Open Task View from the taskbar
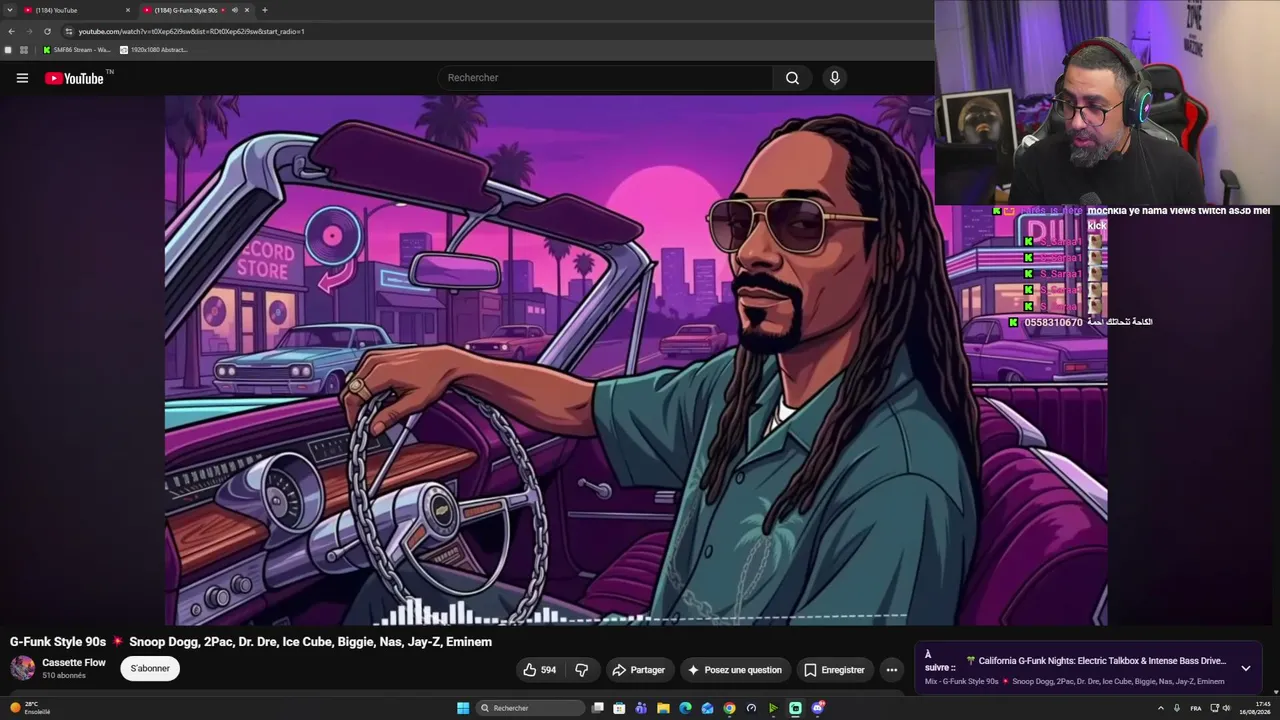1280x720 pixels. click(x=598, y=708)
